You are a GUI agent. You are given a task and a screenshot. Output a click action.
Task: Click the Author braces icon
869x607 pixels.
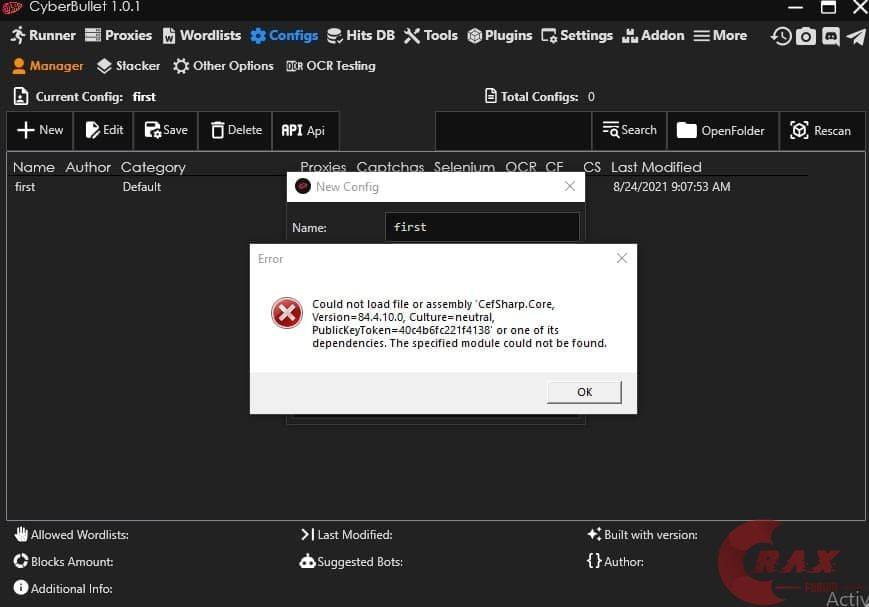pos(594,561)
